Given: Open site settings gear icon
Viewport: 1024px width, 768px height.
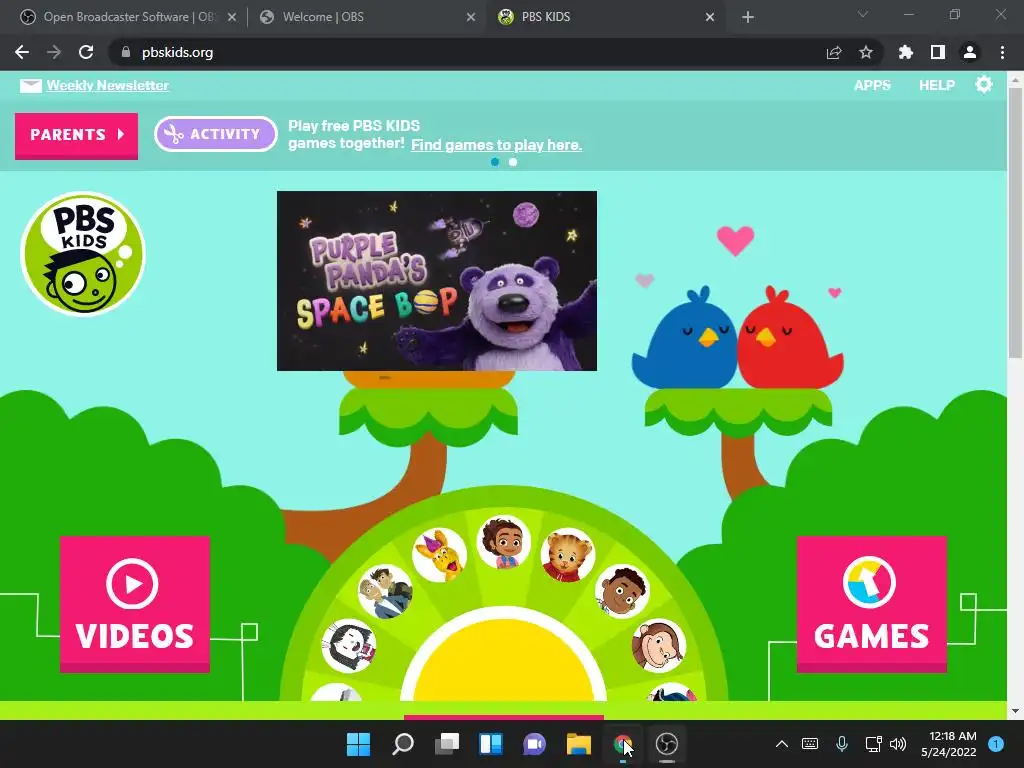Looking at the screenshot, I should click(984, 85).
